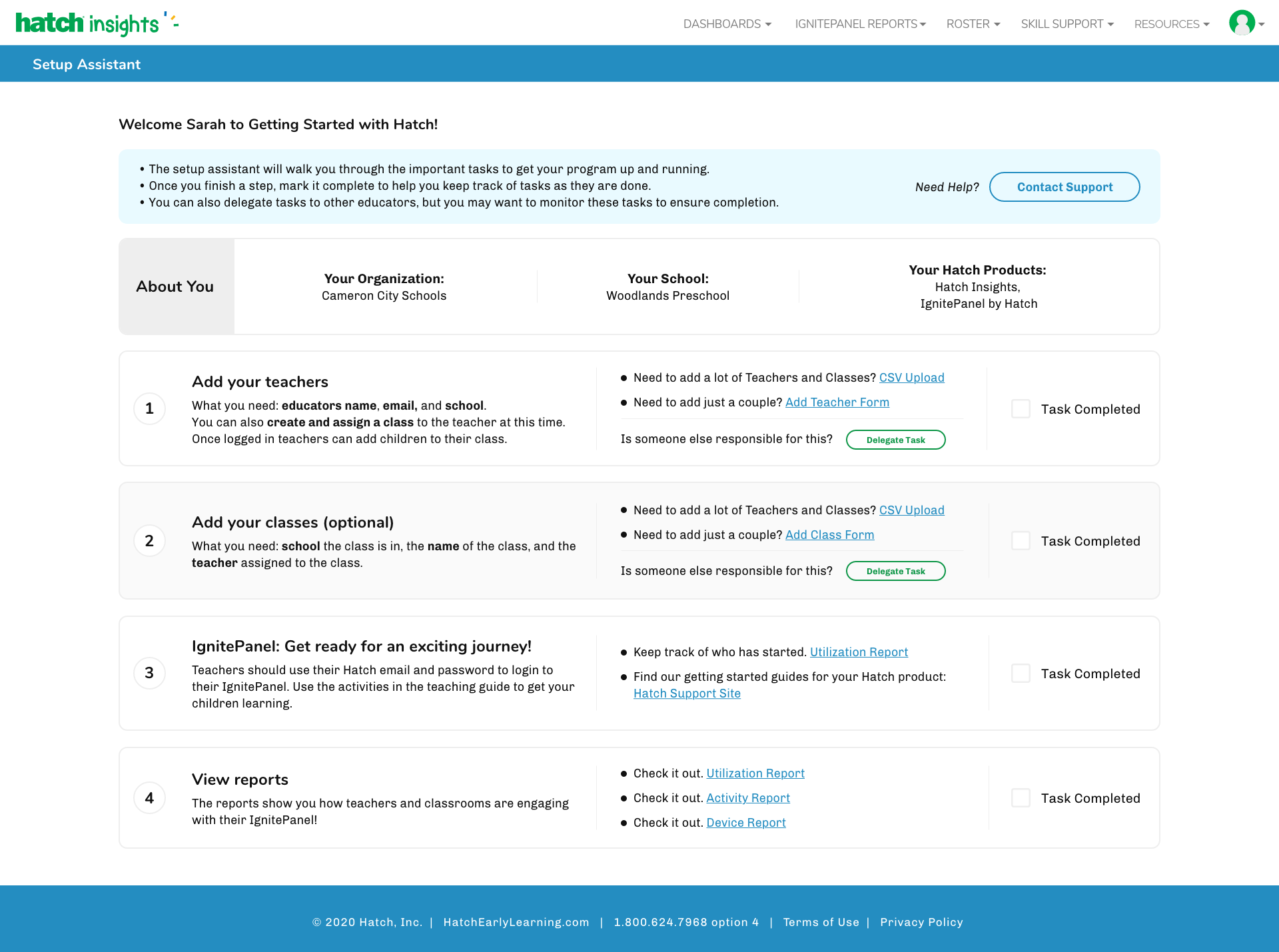Click the Cameron City Schools organization text
This screenshot has height=952, width=1279.
384,296
